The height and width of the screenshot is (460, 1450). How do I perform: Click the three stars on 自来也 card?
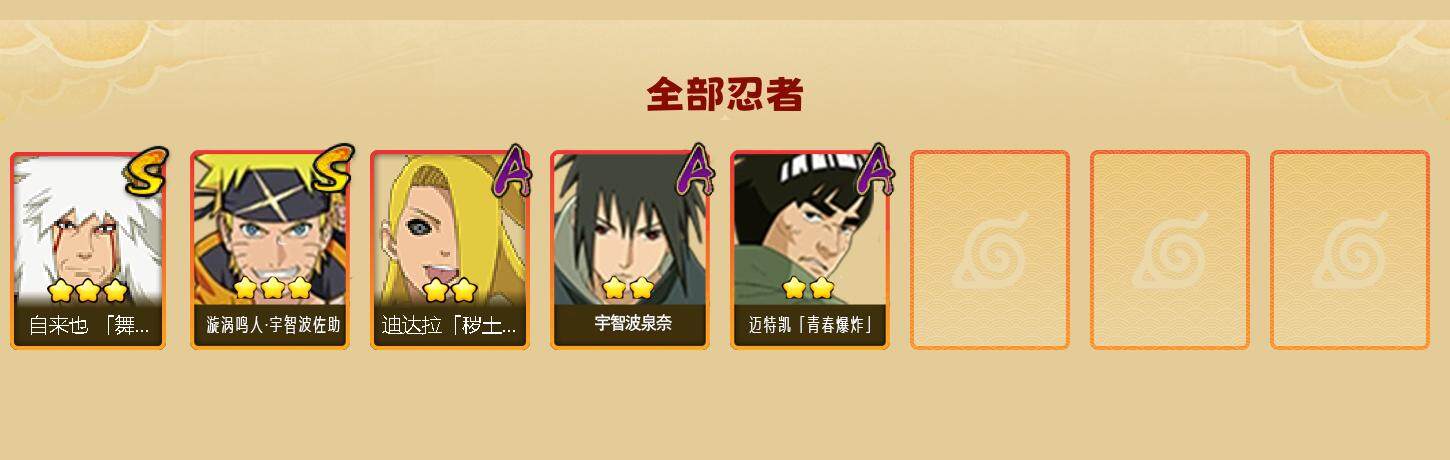(x=88, y=291)
